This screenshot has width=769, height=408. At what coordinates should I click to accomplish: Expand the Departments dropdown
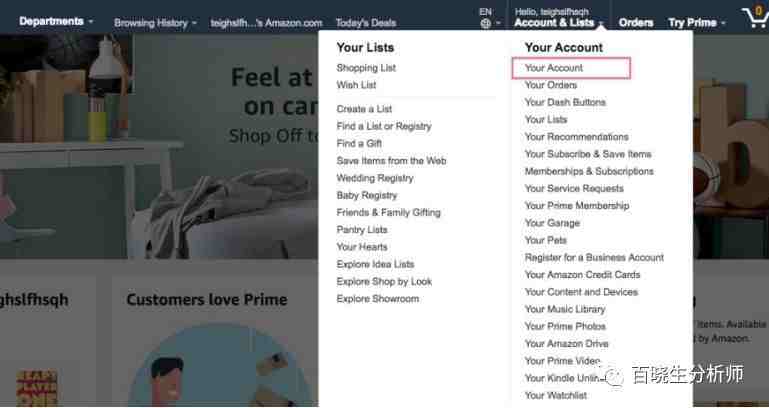pos(56,22)
